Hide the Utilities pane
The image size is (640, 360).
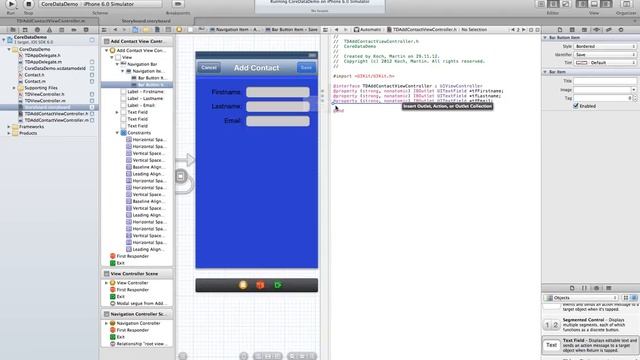pyautogui.click(x=606, y=4)
